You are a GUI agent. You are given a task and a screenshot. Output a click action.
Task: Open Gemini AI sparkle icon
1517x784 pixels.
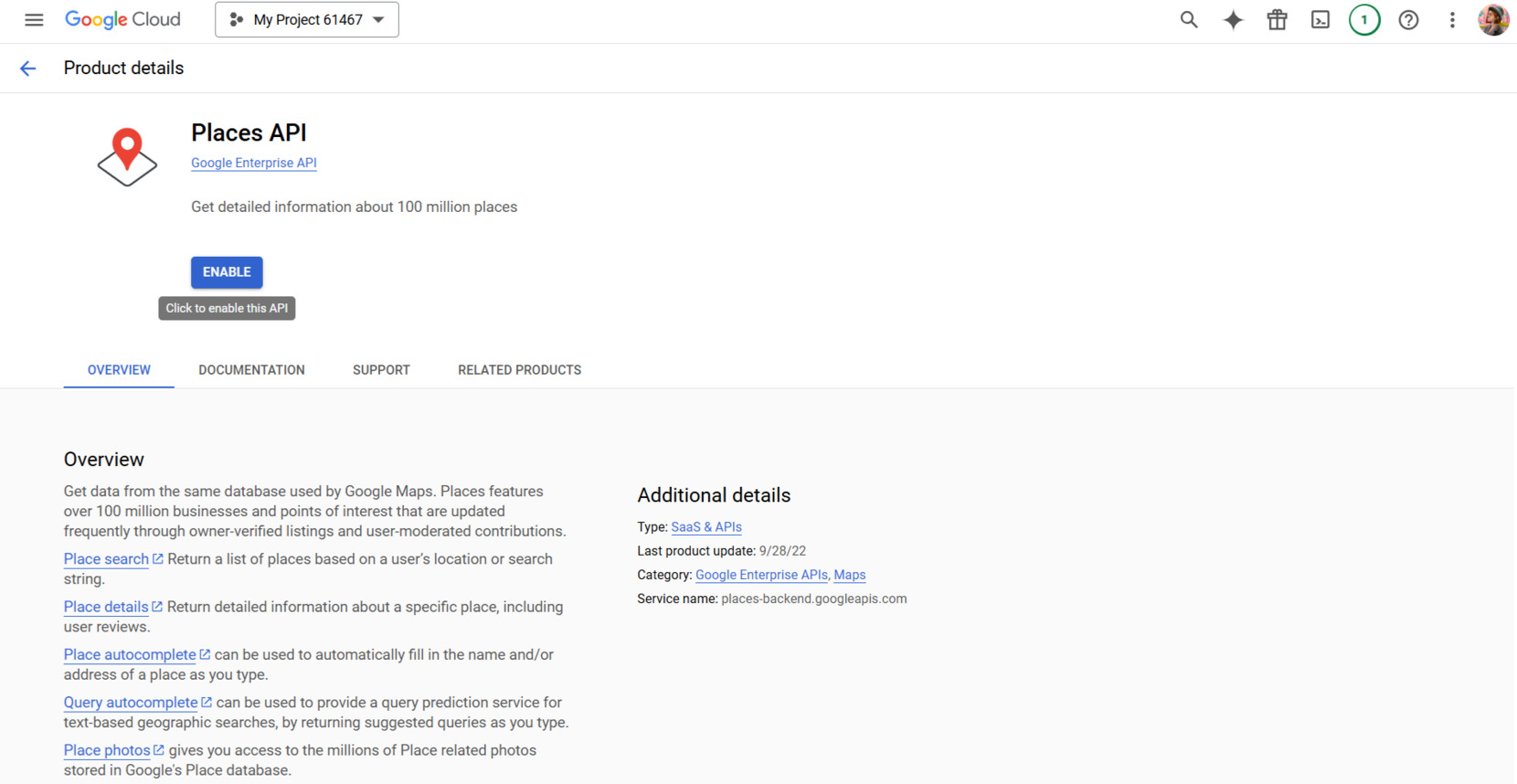point(1233,19)
